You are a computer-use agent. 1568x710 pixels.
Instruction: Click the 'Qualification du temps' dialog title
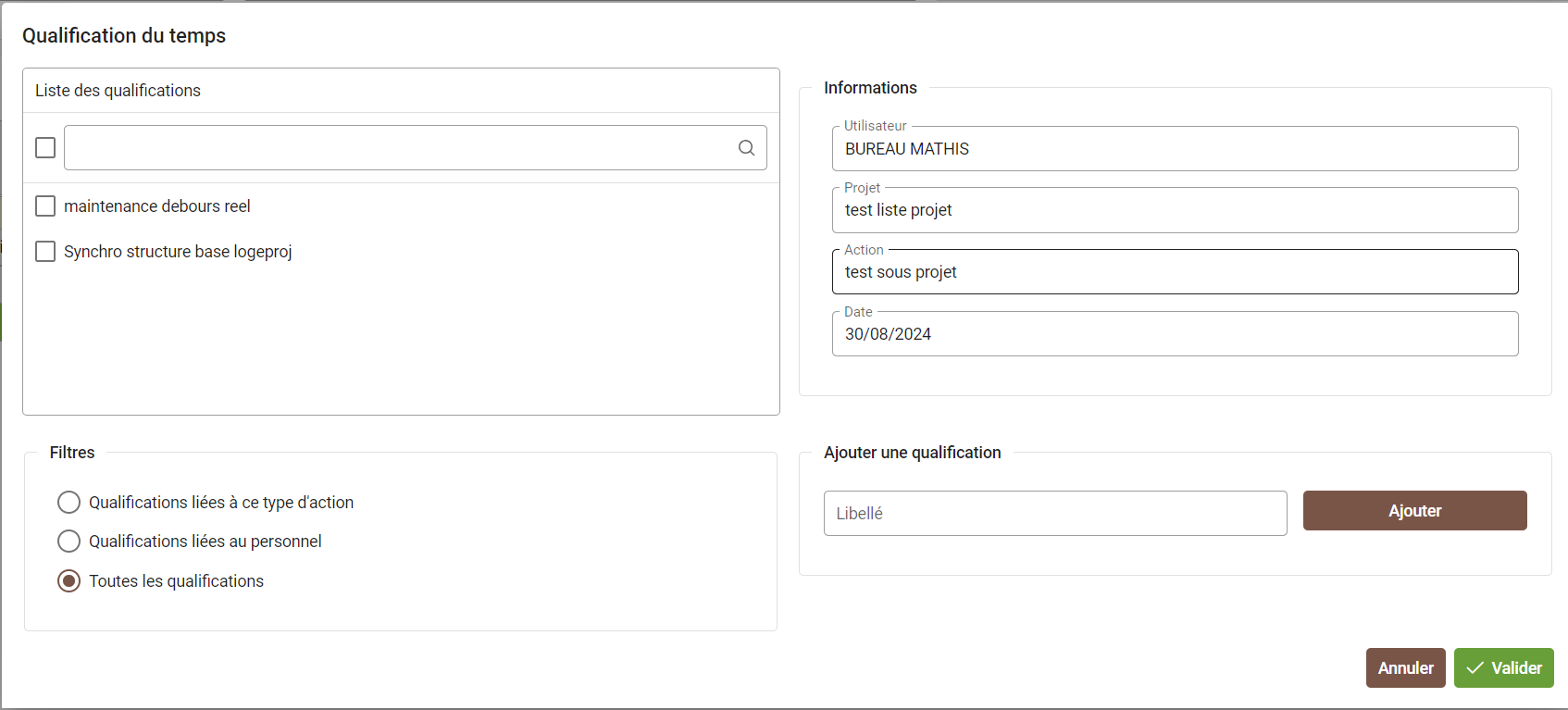point(124,36)
